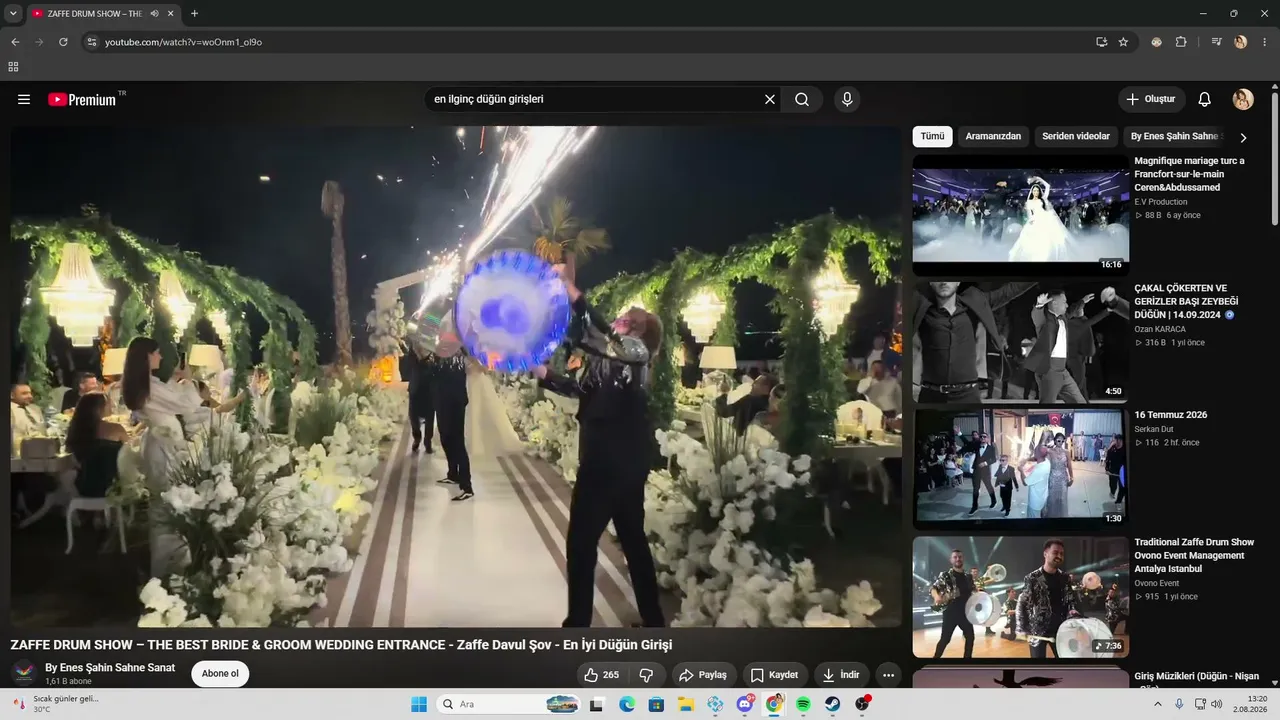This screenshot has height=720, width=1280.
Task: Open the YouTube guide hamburger menu
Action: click(24, 99)
